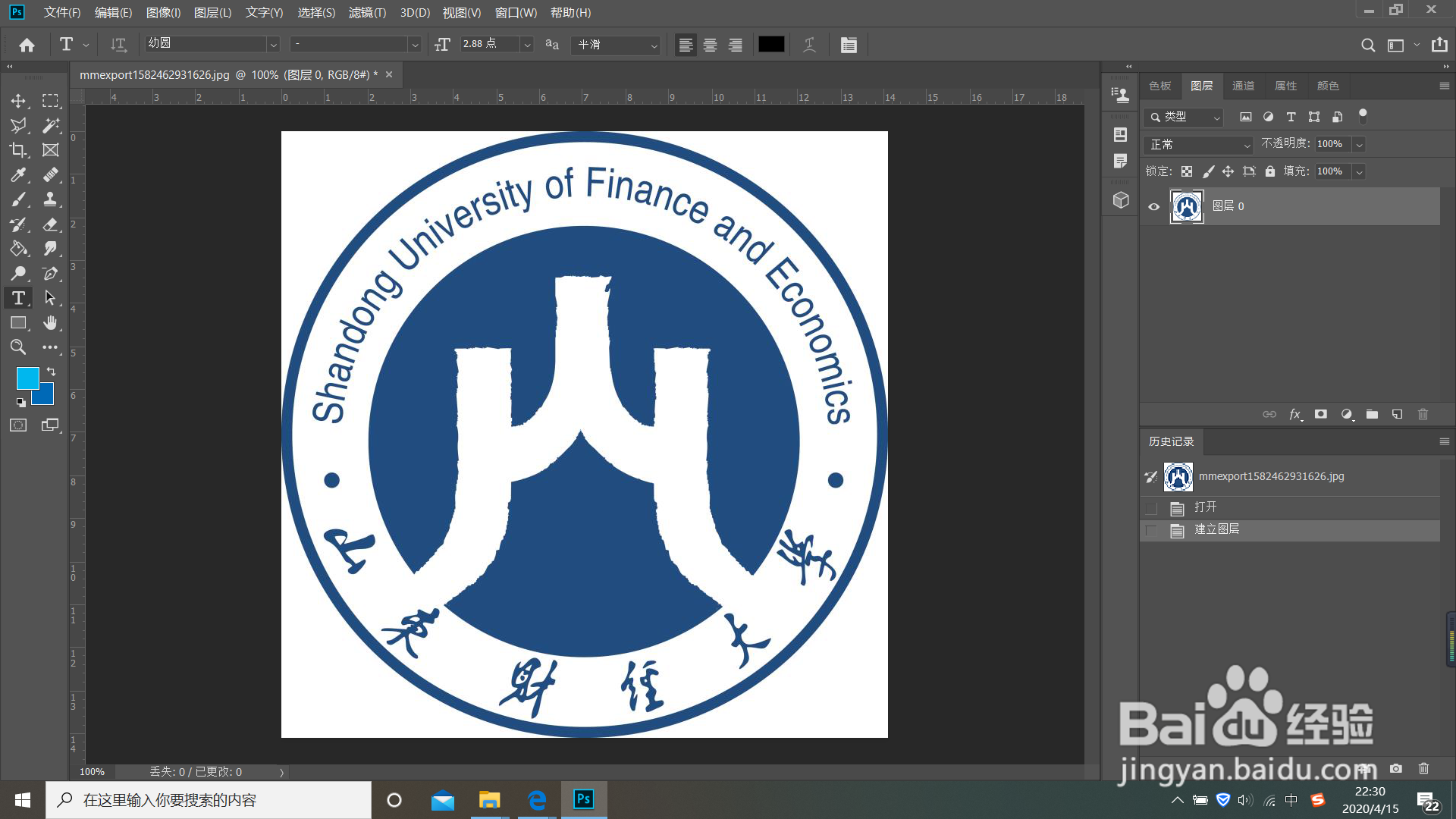Select the Magic Wand tool
This screenshot has height=819, width=1456.
(x=50, y=125)
